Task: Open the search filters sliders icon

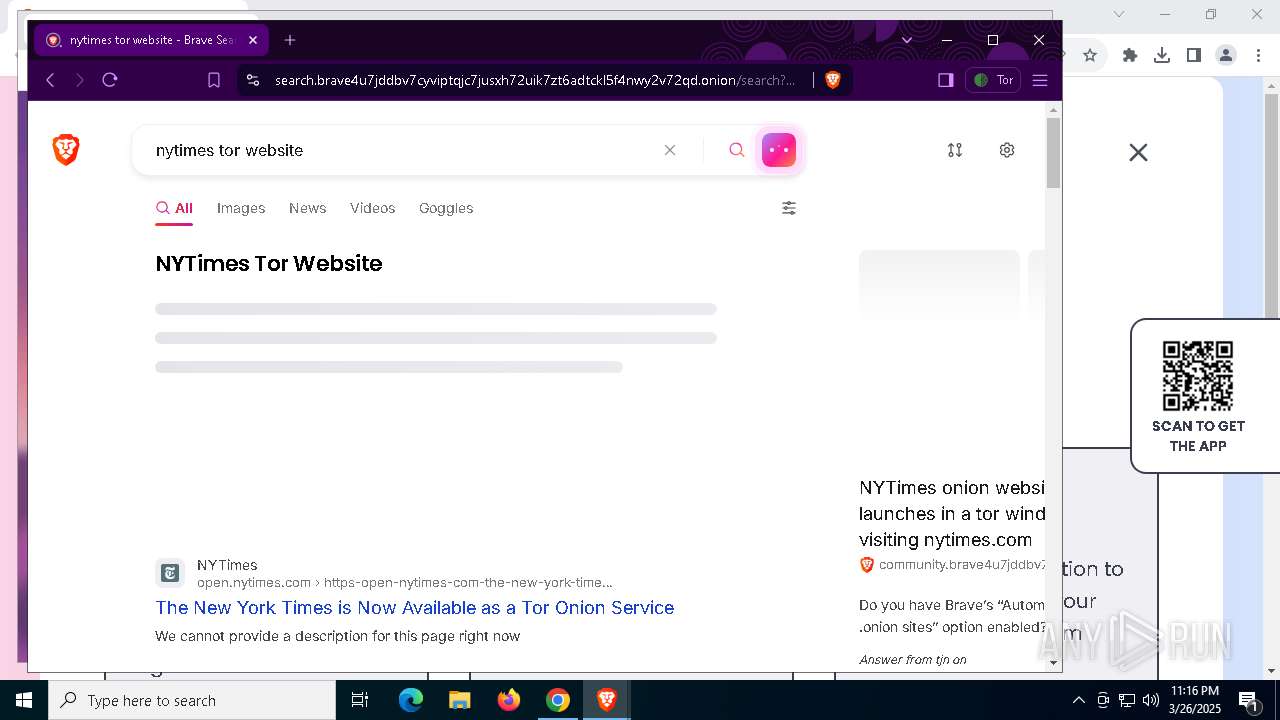Action: tap(789, 208)
